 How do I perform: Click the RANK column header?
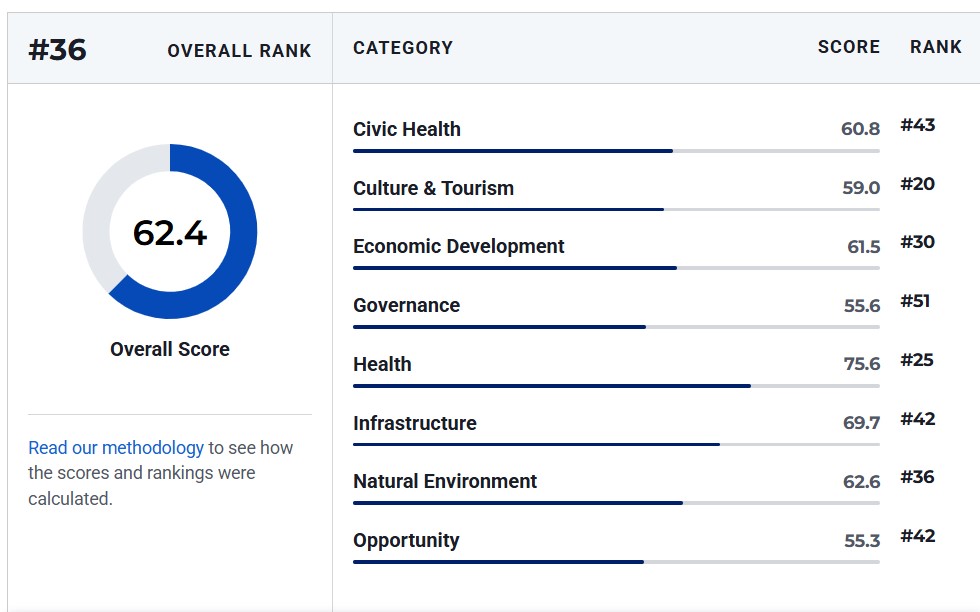(936, 47)
